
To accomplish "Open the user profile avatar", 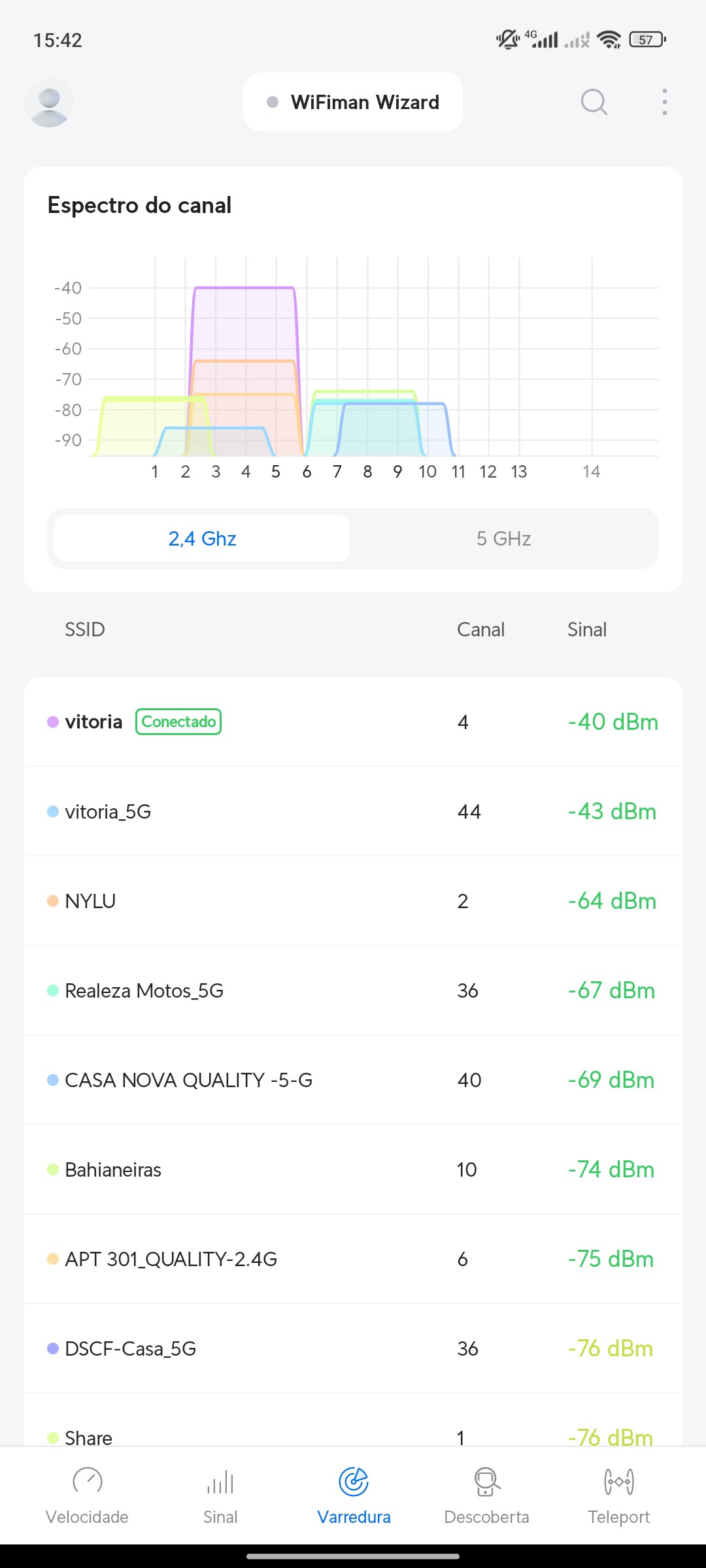I will (49, 103).
